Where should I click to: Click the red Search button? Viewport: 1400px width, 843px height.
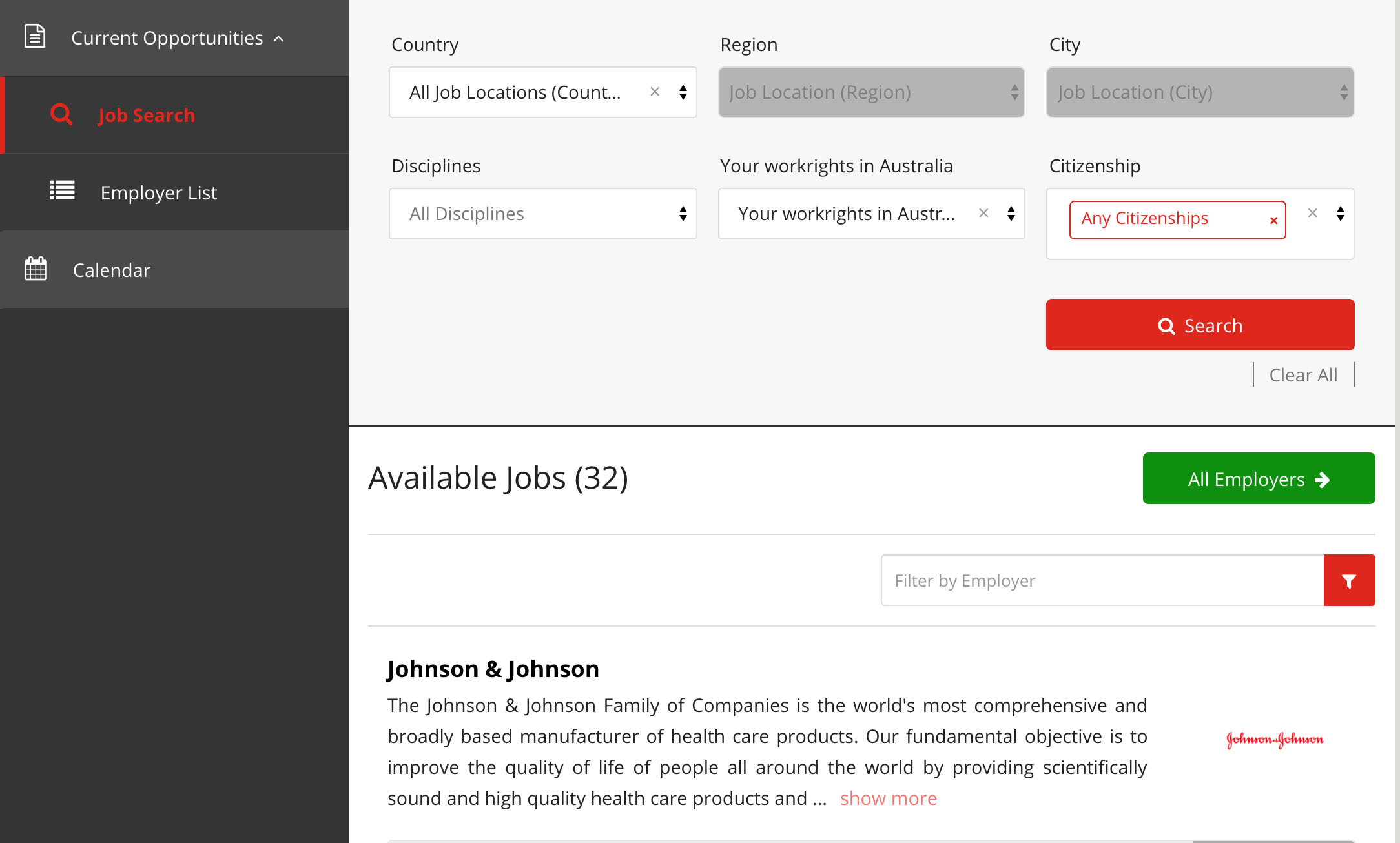click(x=1200, y=325)
